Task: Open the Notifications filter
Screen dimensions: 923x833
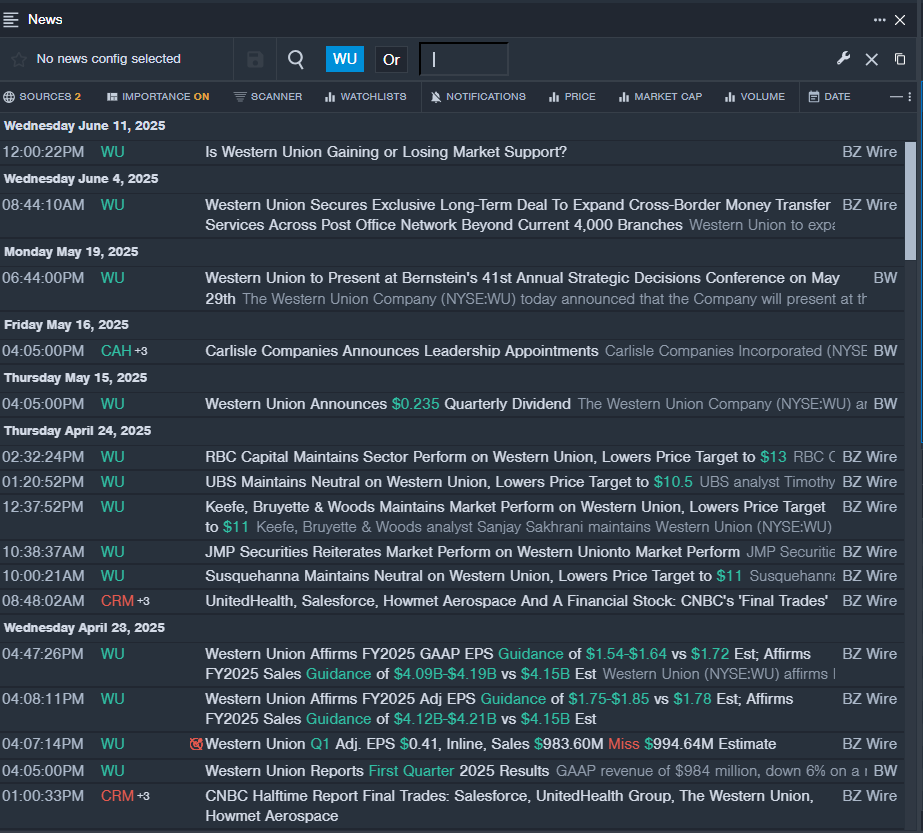Action: pos(478,97)
